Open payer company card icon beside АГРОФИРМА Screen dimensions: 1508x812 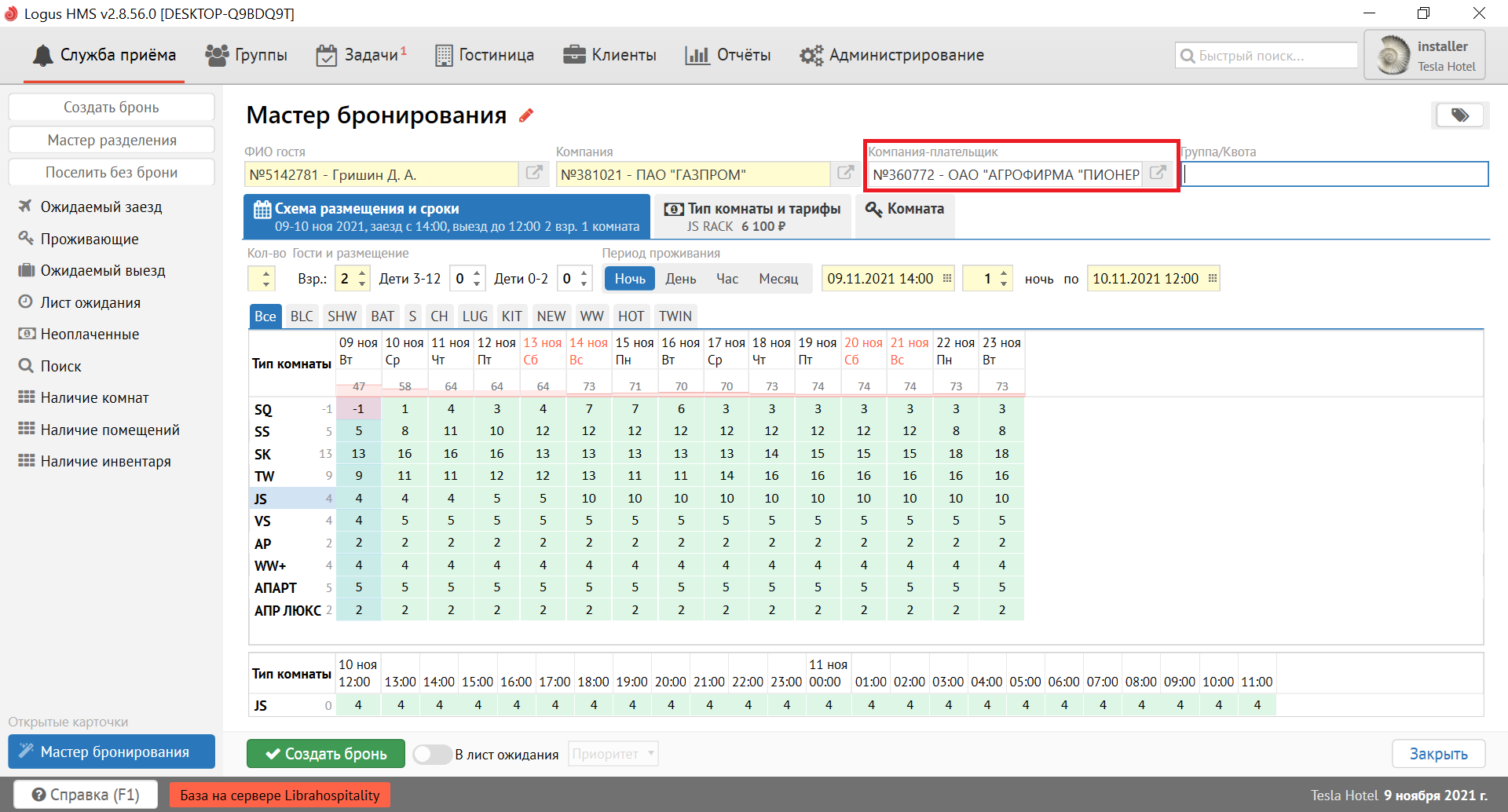click(x=1158, y=173)
